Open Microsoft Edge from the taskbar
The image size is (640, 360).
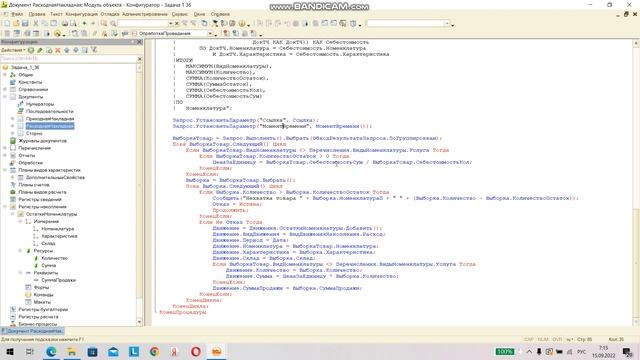(x=51, y=351)
